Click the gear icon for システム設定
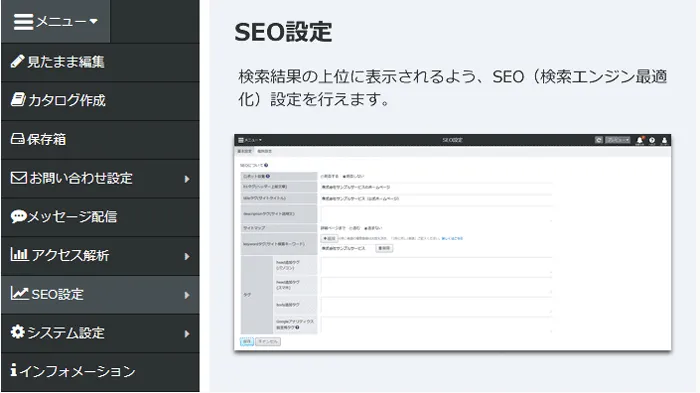 [17, 332]
